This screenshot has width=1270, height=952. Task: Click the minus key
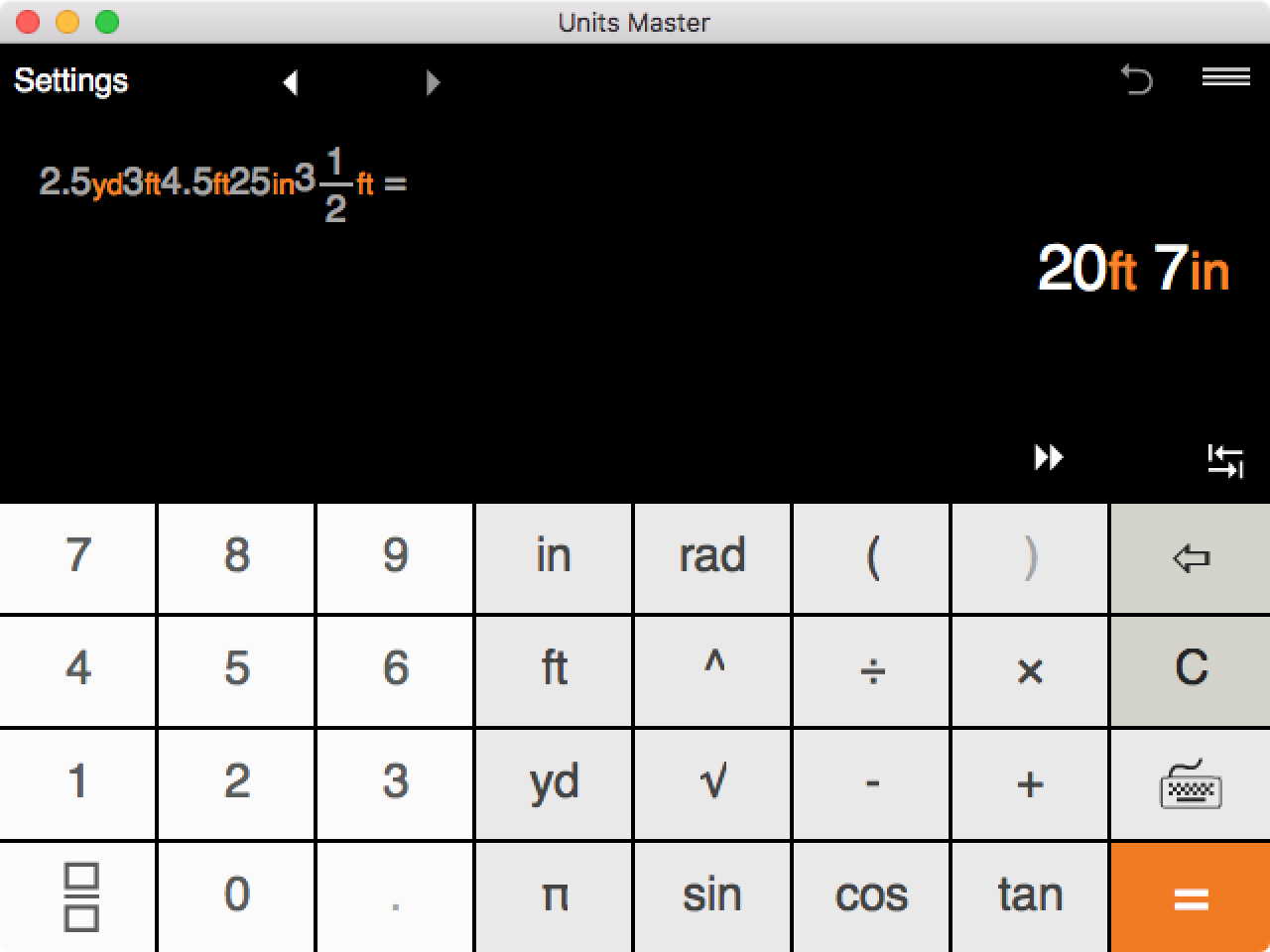tap(871, 783)
